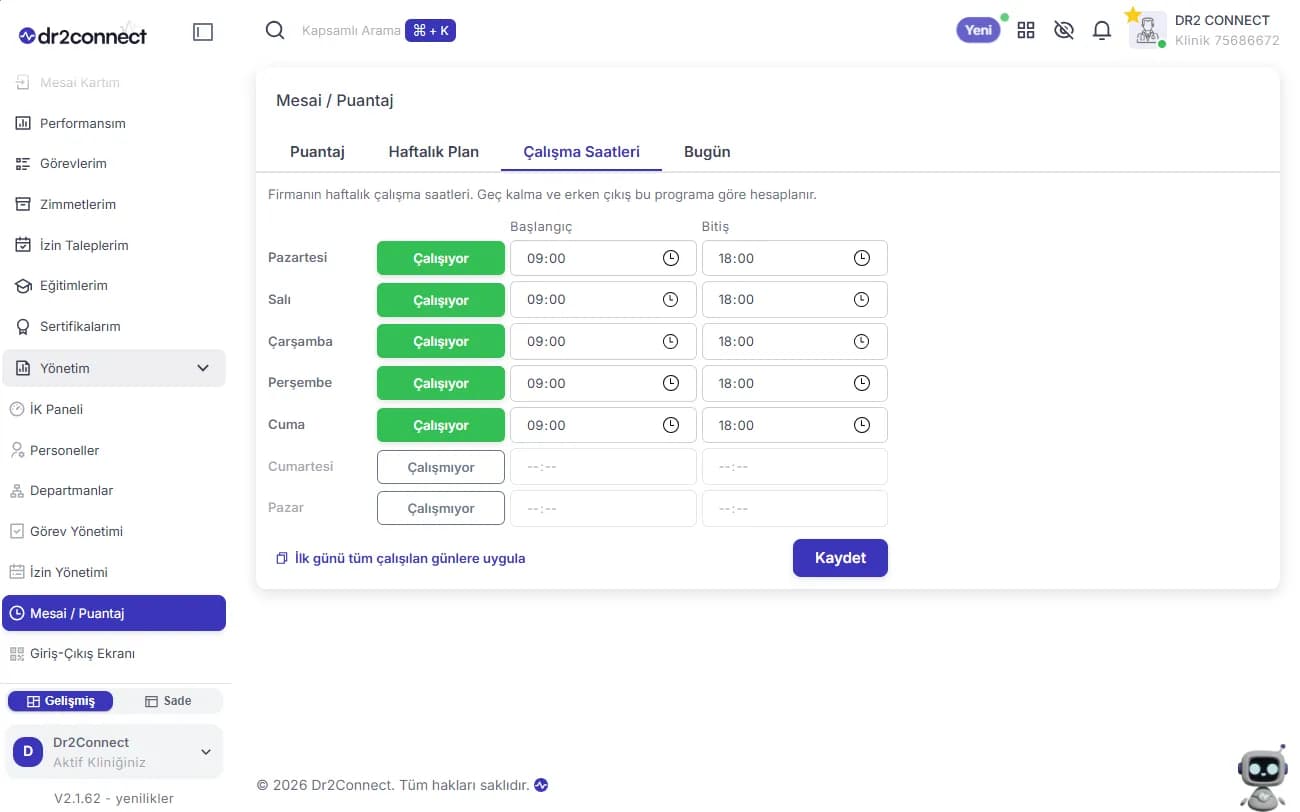
Task: Toggle Cuma Çalışıyor status
Action: pos(441,425)
